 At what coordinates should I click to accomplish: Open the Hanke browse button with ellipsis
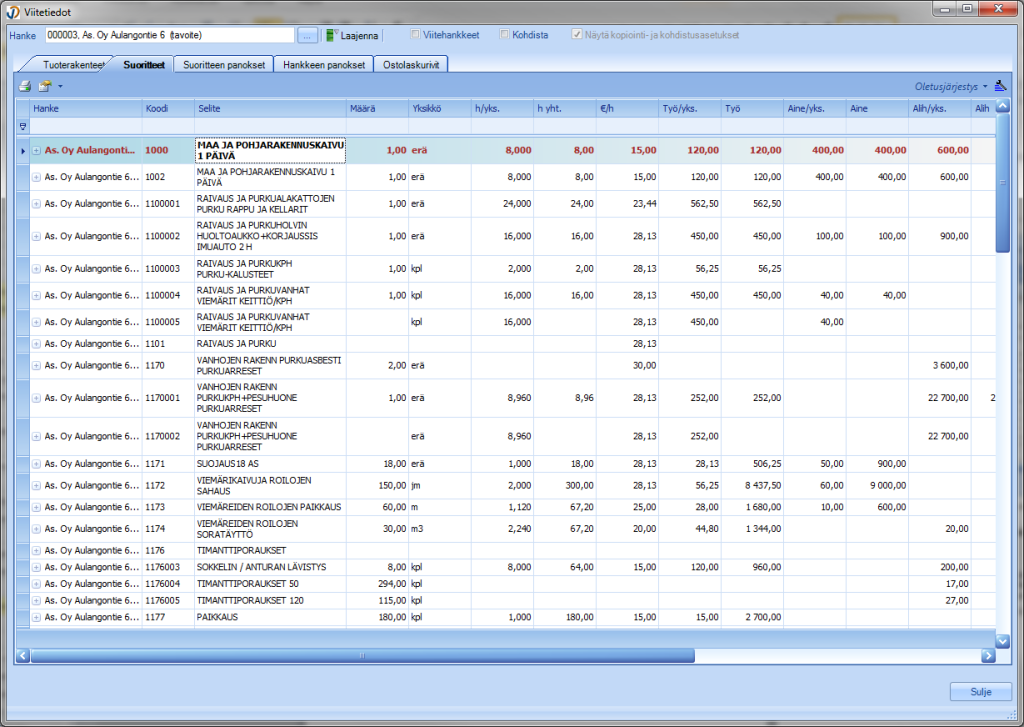(307, 35)
